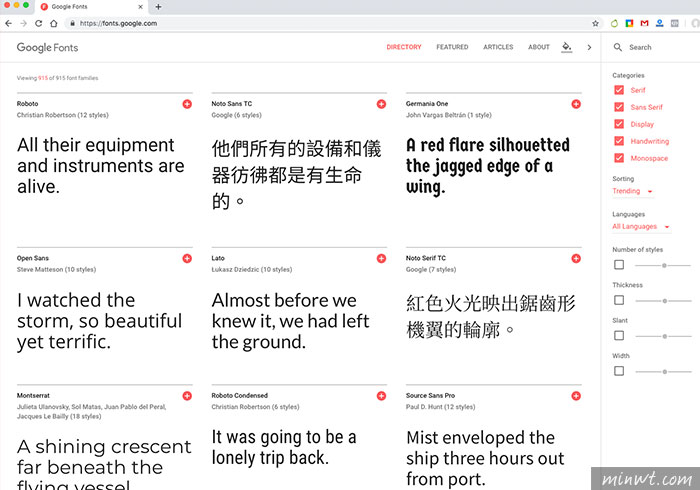Open the colorful square extension icon

pos(629,23)
